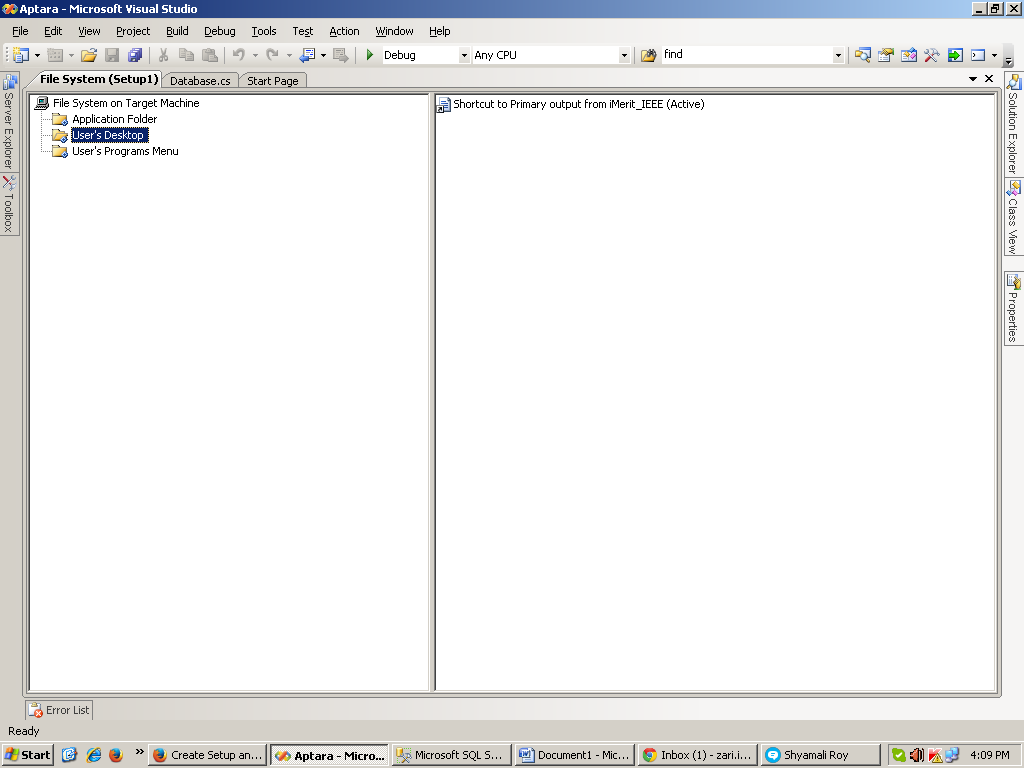Click the green Start Debugging arrow

pyautogui.click(x=370, y=56)
